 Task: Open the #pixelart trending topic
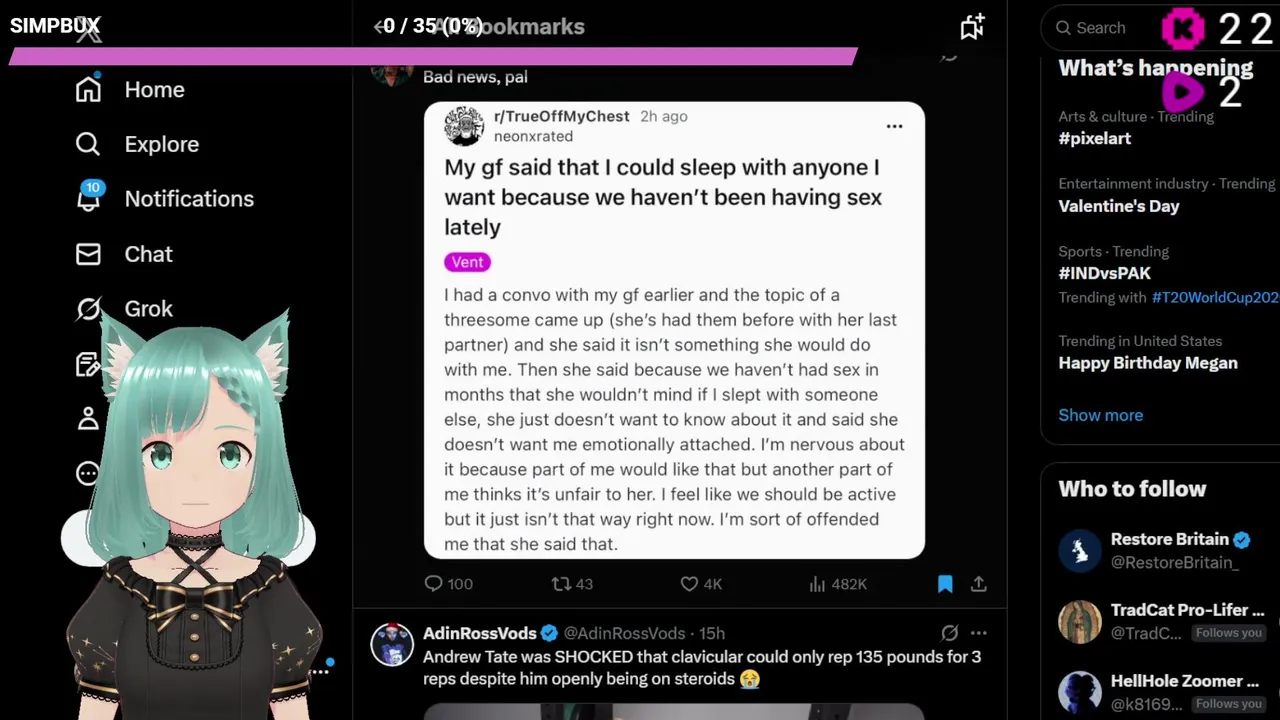[1095, 139]
